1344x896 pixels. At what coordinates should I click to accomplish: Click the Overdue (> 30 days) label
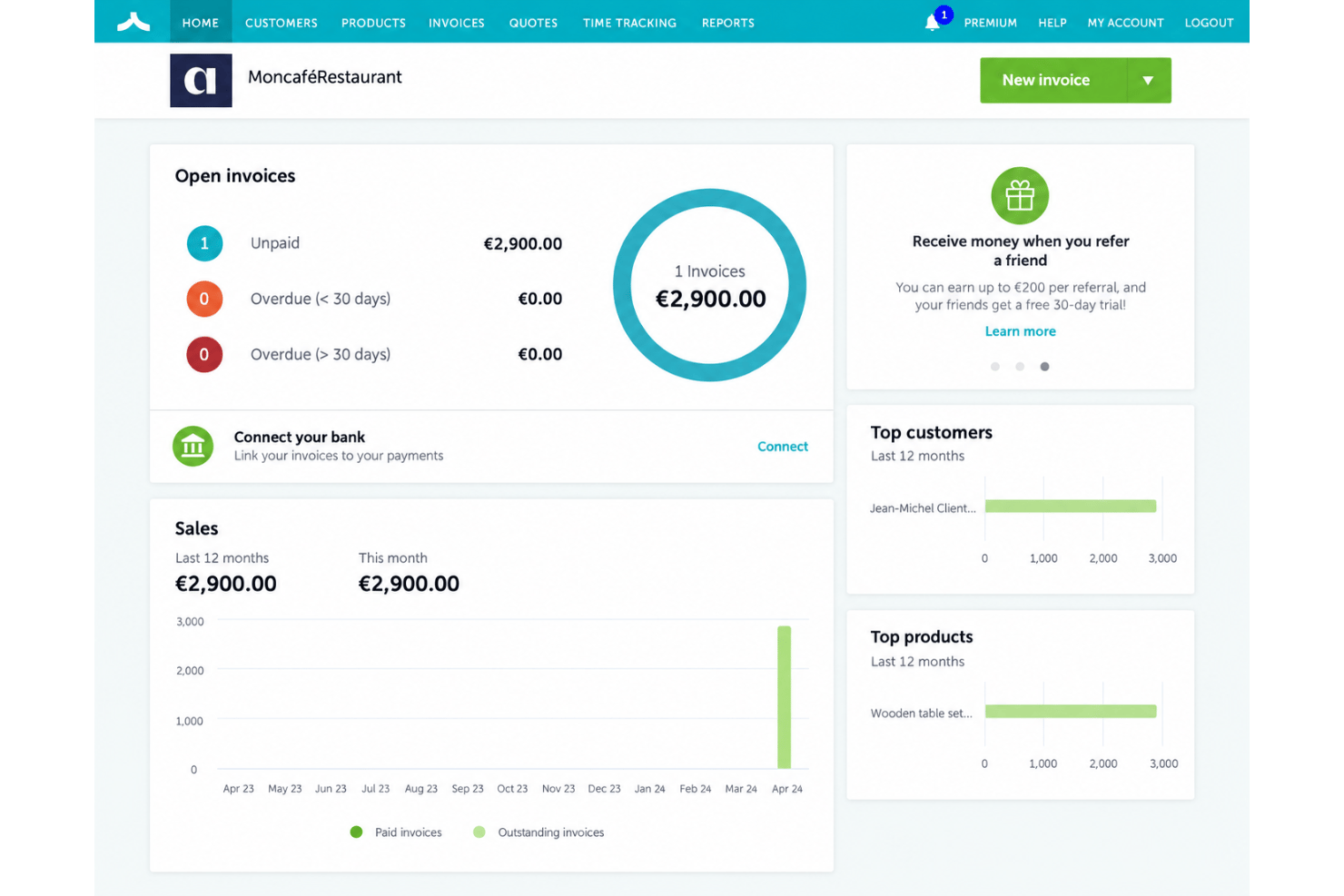(321, 354)
